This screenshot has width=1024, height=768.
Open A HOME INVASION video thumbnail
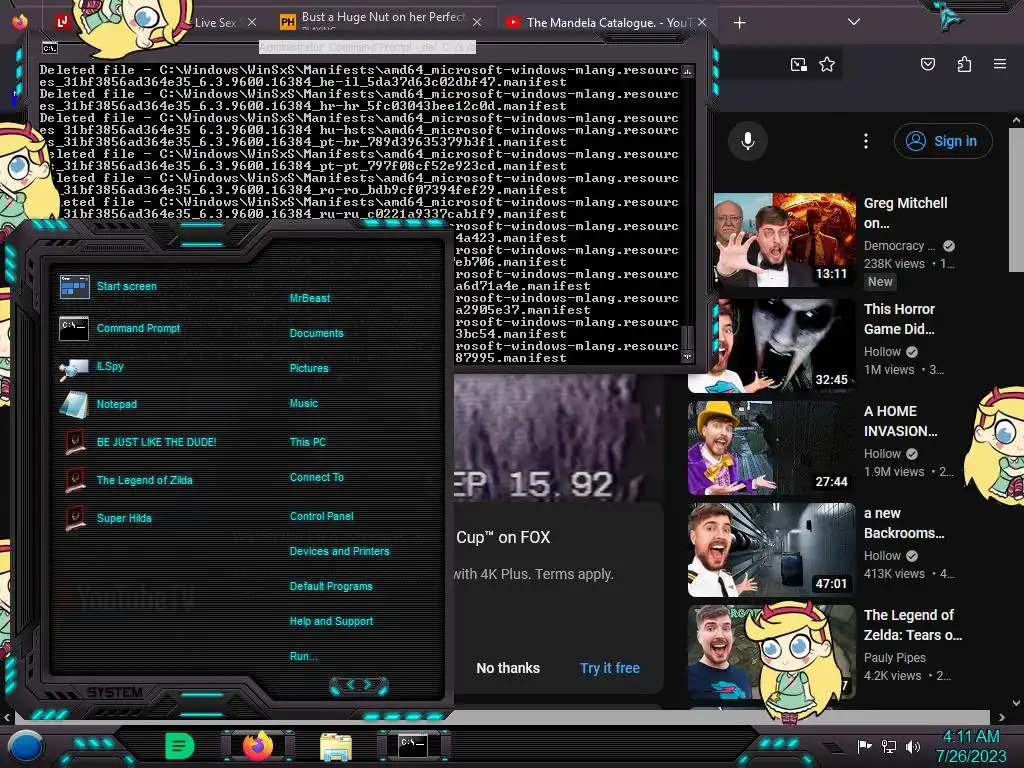point(771,448)
